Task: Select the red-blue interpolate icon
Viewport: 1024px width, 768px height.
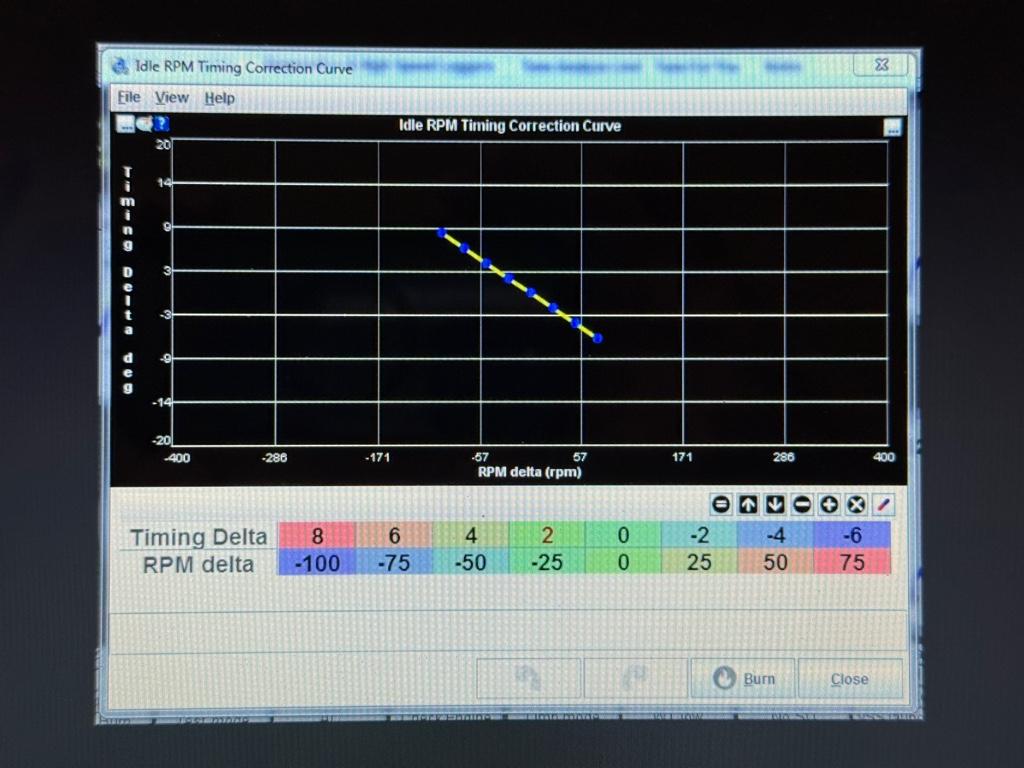Action: 883,505
